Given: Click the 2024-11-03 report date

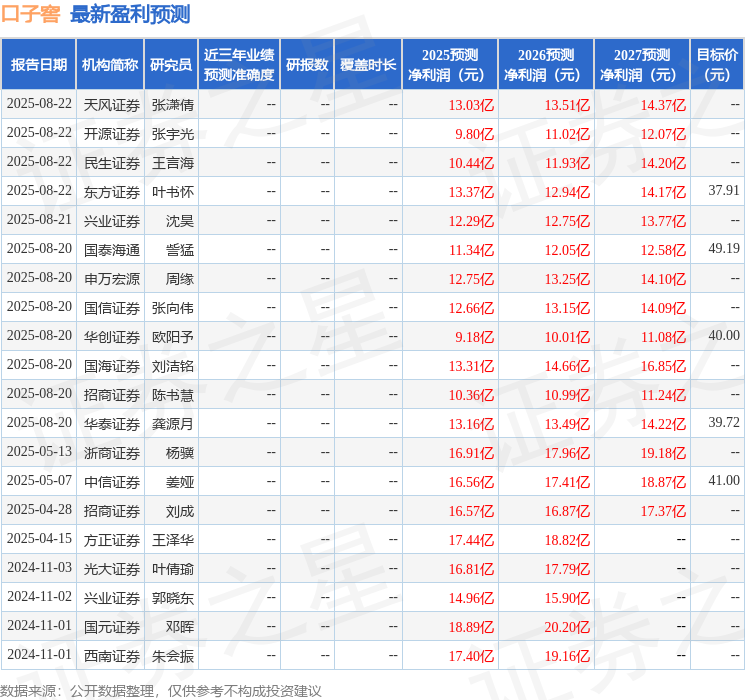Looking at the screenshot, I should (x=39, y=567).
